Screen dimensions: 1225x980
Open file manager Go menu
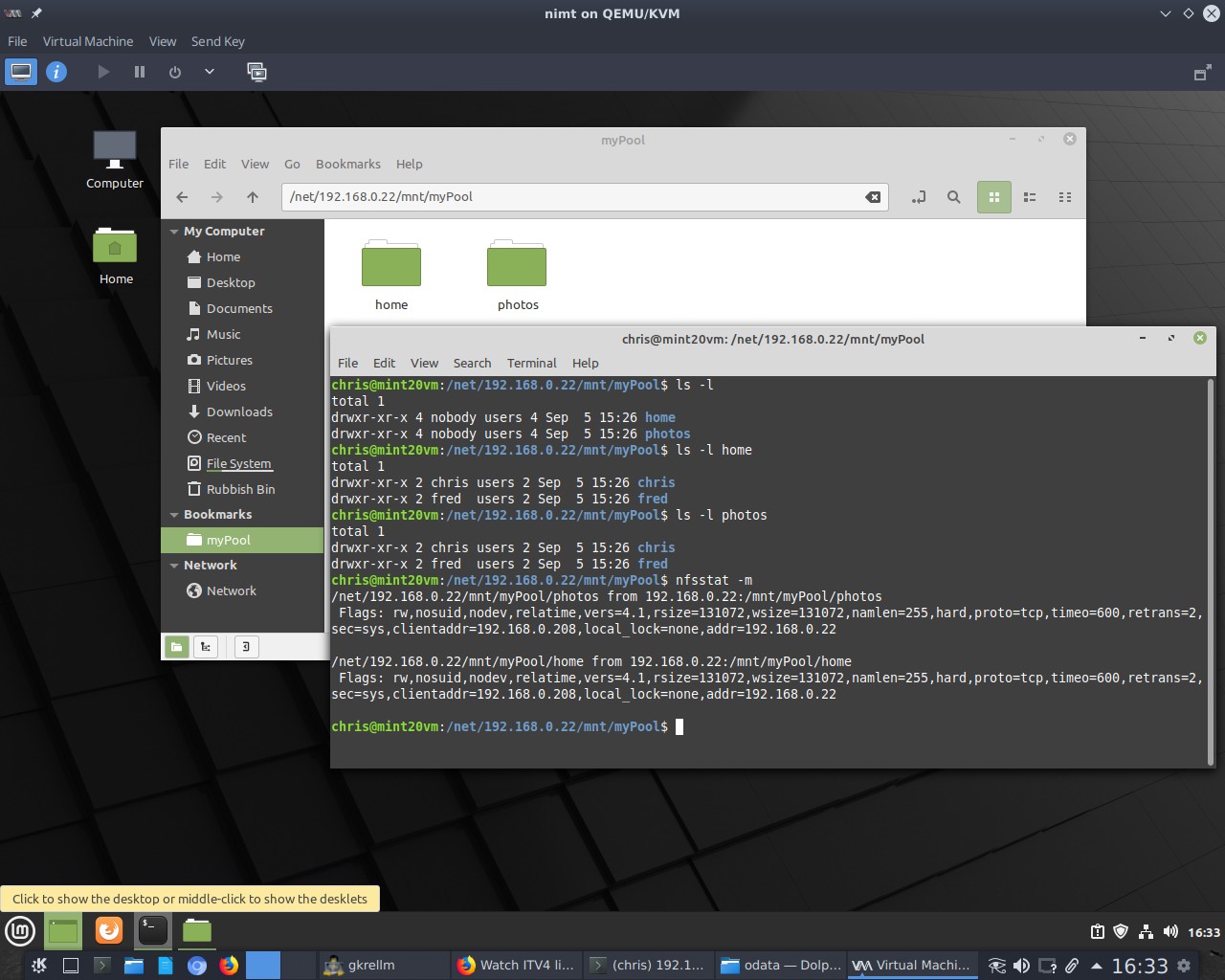coord(292,164)
